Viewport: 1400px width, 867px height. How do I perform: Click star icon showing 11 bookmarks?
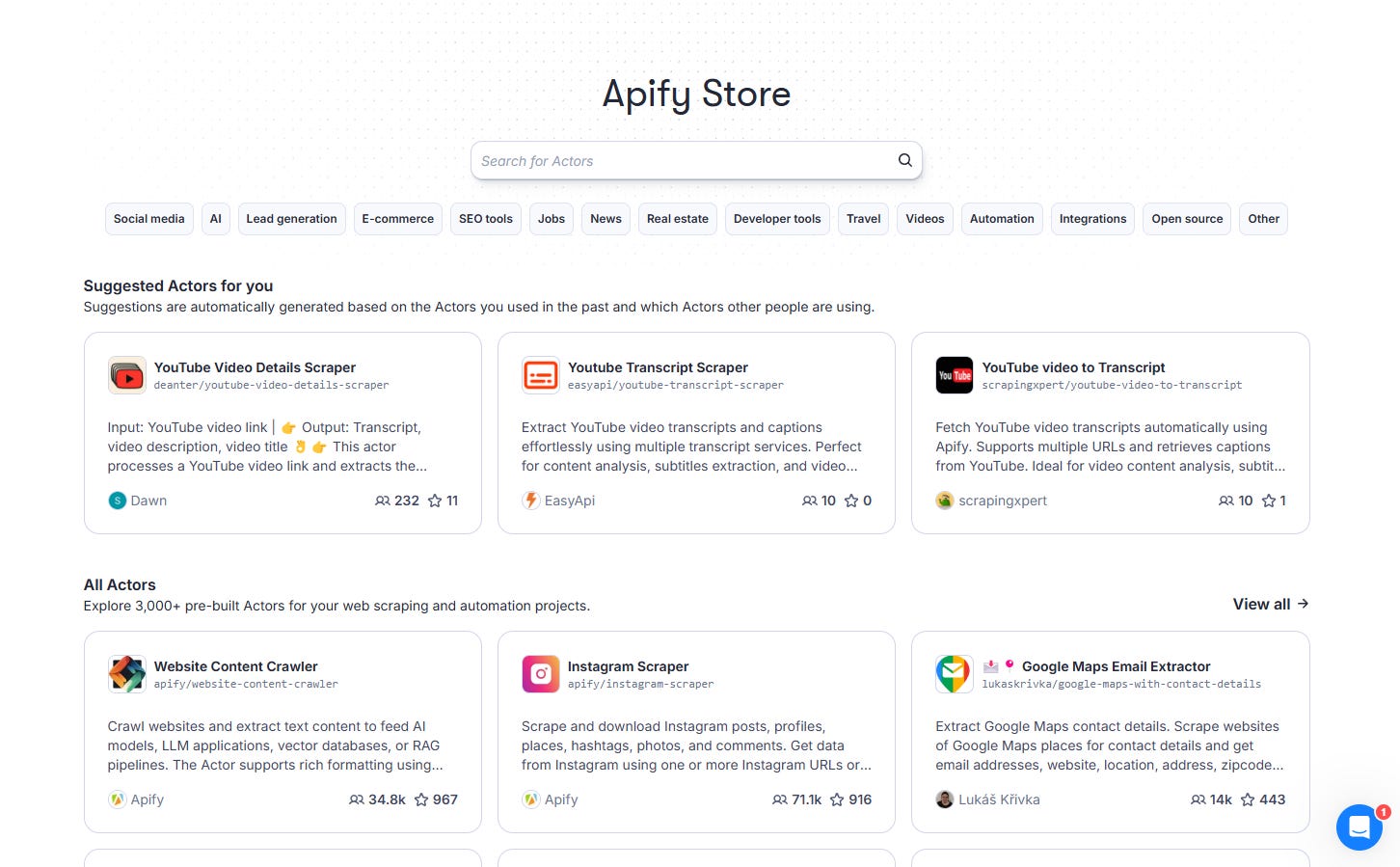[435, 501]
